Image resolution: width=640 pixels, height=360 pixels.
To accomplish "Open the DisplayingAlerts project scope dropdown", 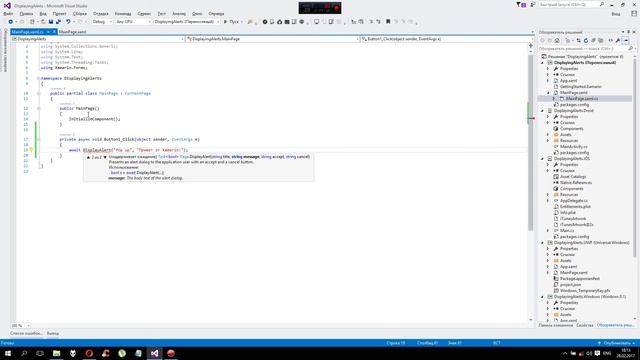I will (98, 39).
